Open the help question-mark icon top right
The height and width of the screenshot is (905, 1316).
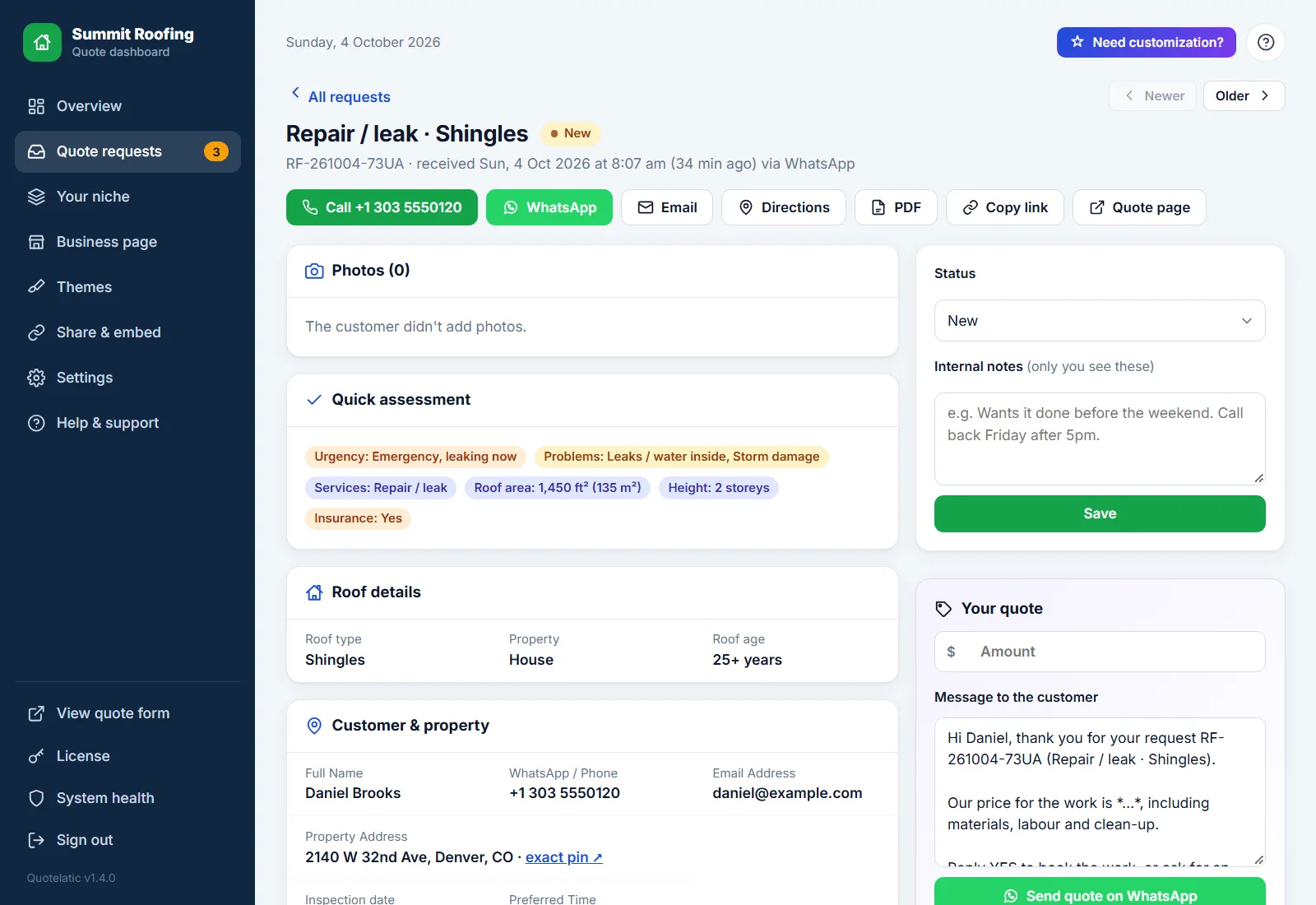coord(1266,42)
